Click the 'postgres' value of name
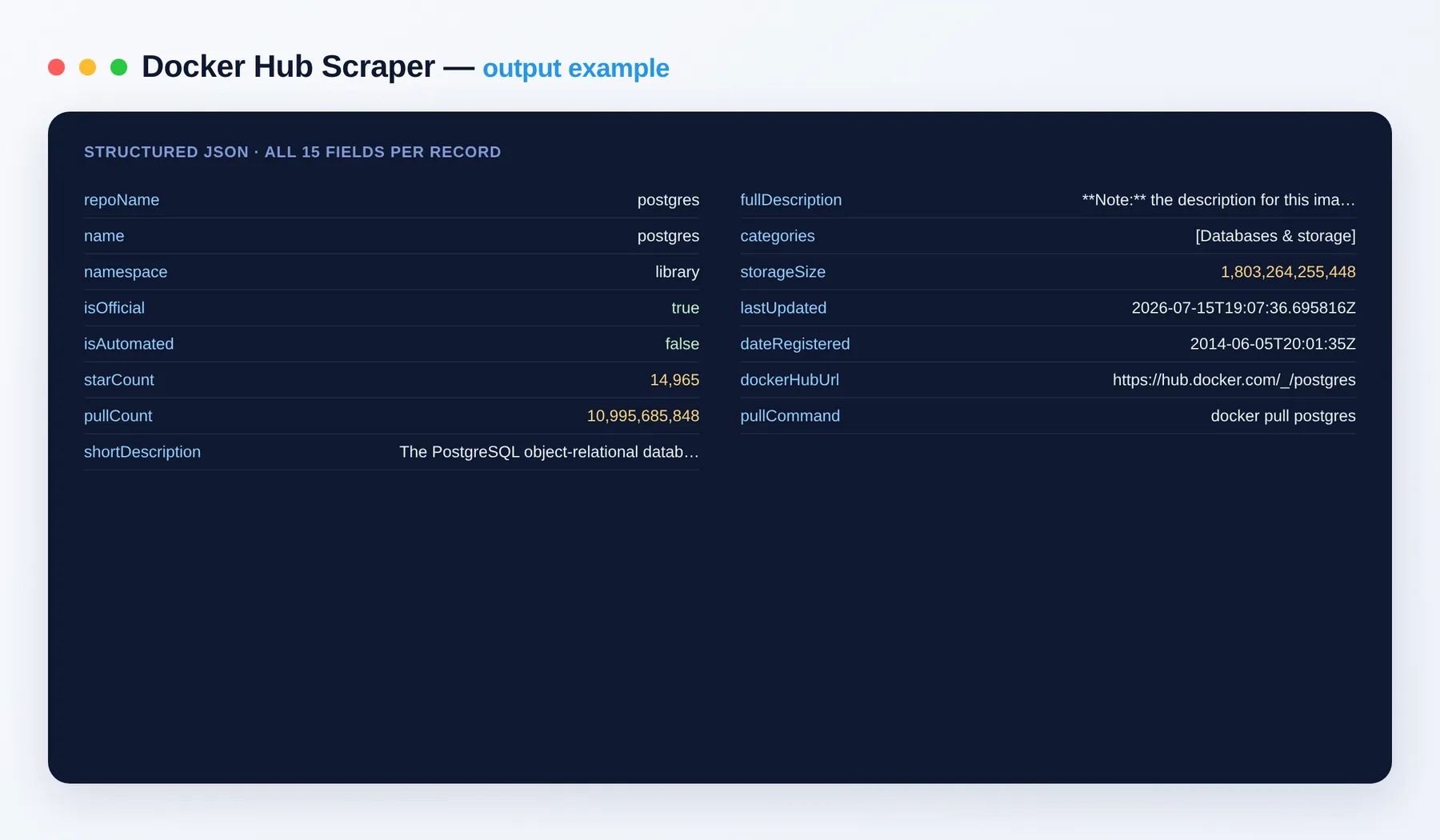Viewport: 1440px width, 840px height. coord(668,236)
